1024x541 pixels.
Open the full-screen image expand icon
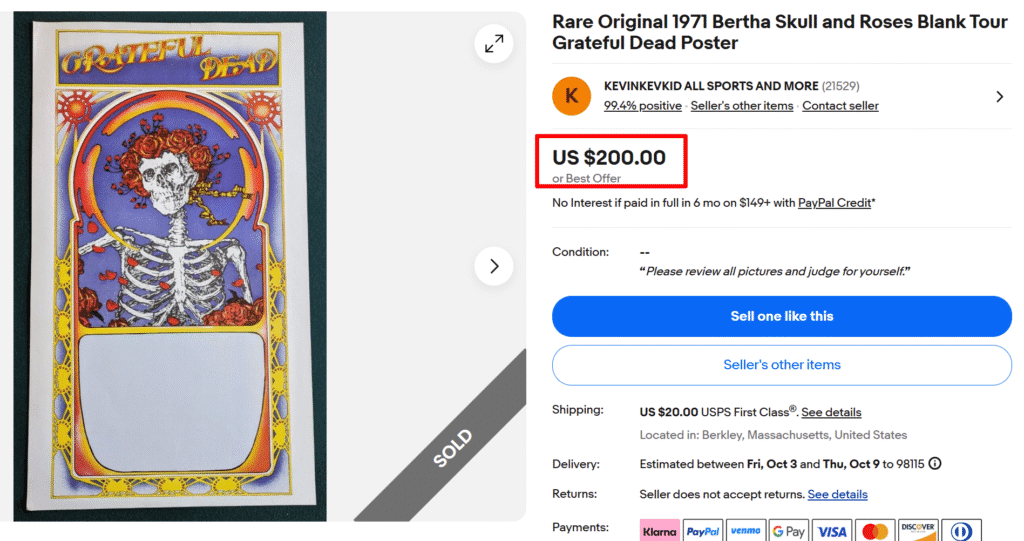tap(494, 44)
